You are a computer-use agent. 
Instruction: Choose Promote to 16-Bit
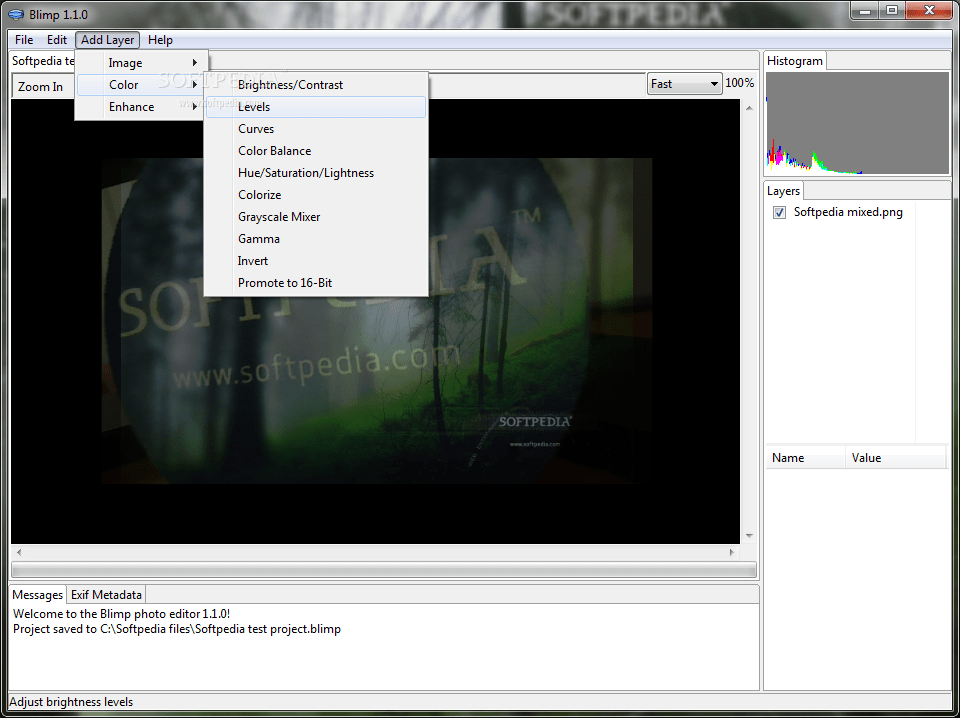(x=316, y=283)
